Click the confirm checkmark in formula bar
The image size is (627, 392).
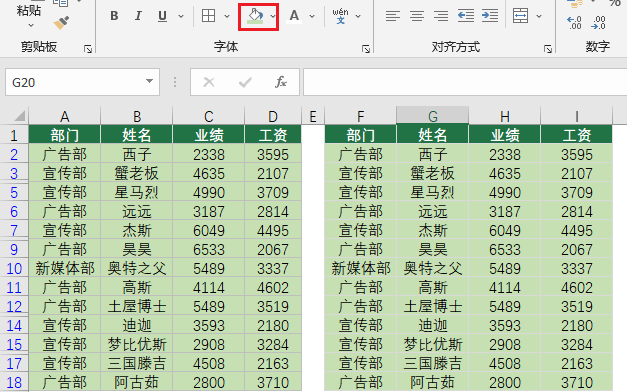[245, 82]
